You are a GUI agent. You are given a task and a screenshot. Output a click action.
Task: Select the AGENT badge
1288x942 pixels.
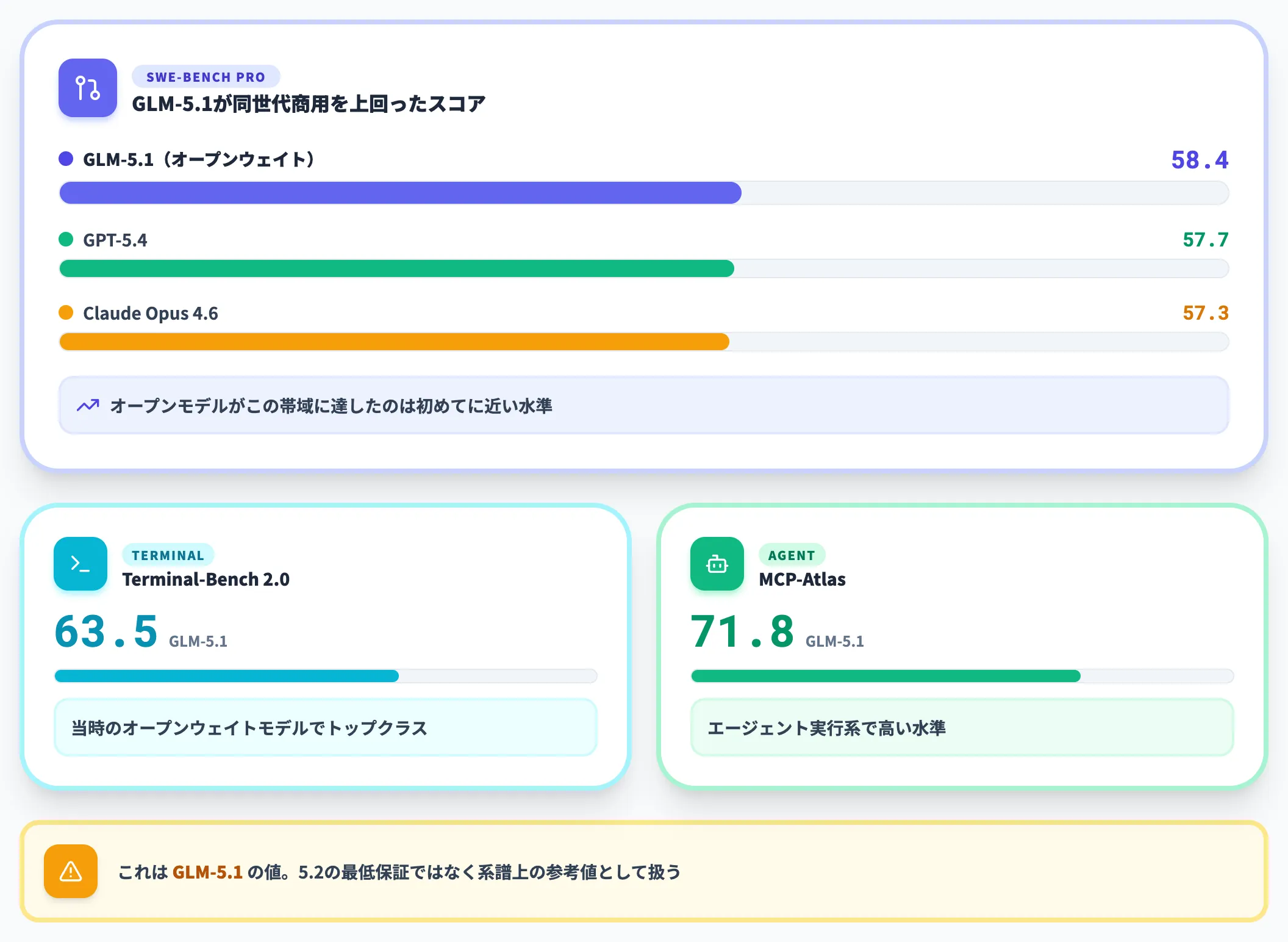coord(792,555)
